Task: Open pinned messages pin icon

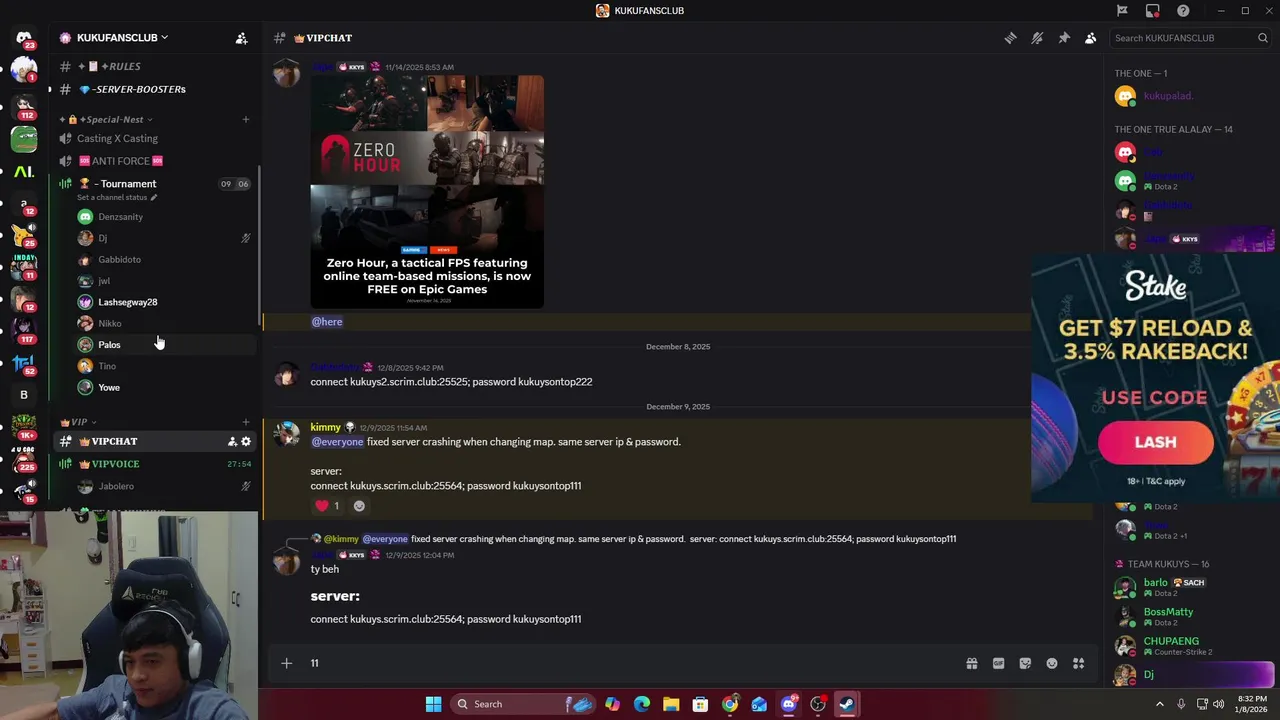Action: [1064, 38]
